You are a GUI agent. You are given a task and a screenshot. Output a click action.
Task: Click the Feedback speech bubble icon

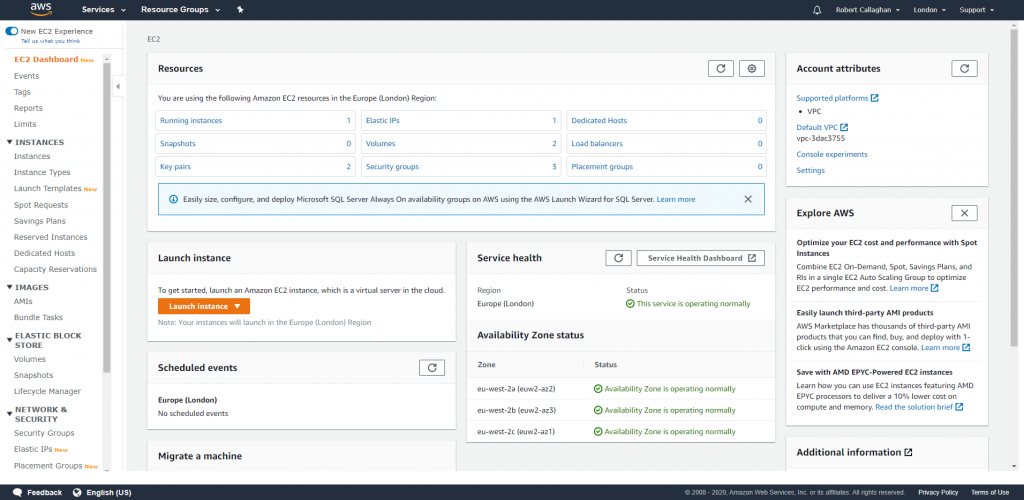[18, 492]
